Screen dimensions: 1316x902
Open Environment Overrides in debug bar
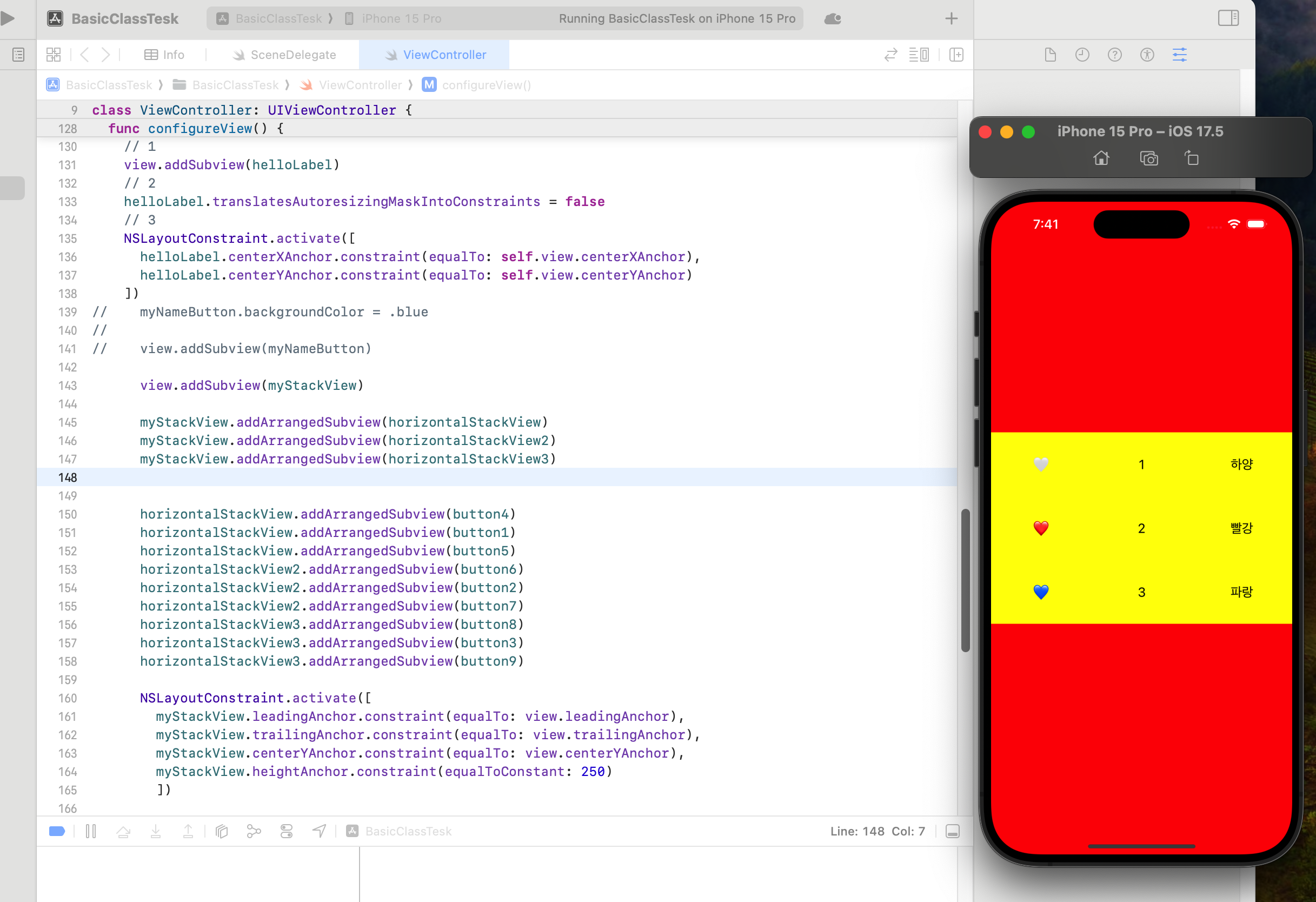[x=287, y=831]
